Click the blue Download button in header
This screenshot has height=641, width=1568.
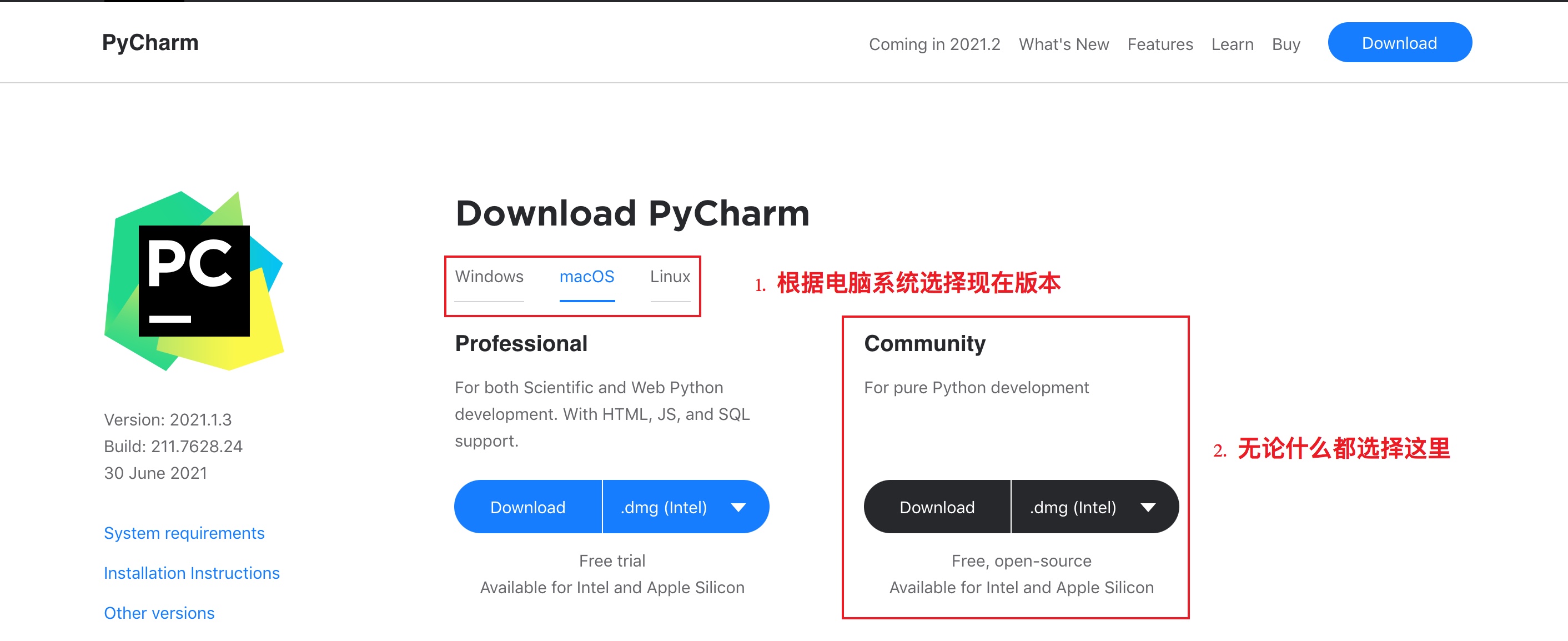click(x=1399, y=43)
